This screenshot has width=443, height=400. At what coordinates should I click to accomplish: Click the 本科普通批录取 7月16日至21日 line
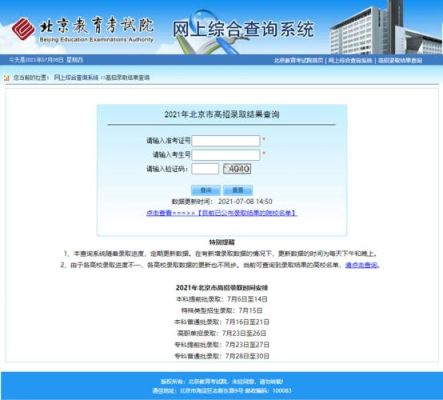click(222, 322)
